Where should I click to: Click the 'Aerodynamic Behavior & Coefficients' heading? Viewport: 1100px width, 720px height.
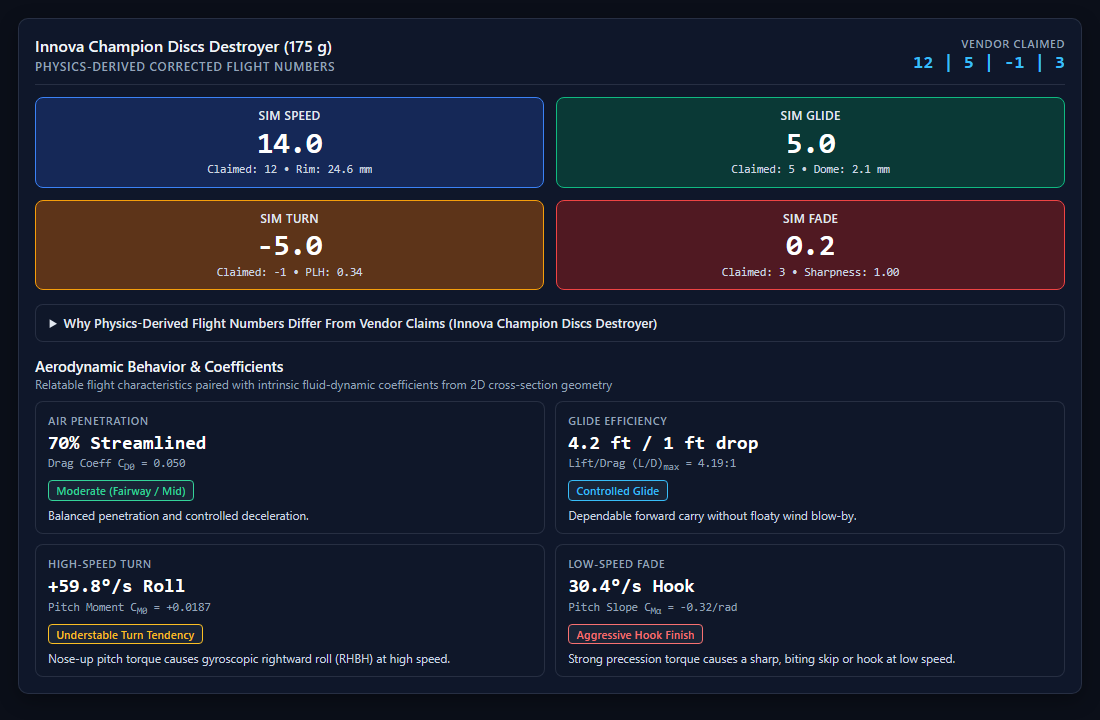click(x=159, y=367)
